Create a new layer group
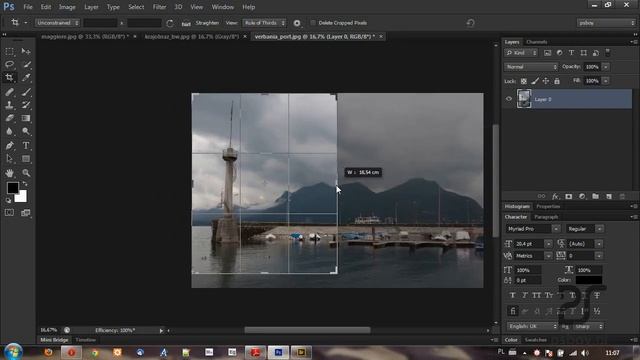This screenshot has width=640, height=360. coord(596,197)
